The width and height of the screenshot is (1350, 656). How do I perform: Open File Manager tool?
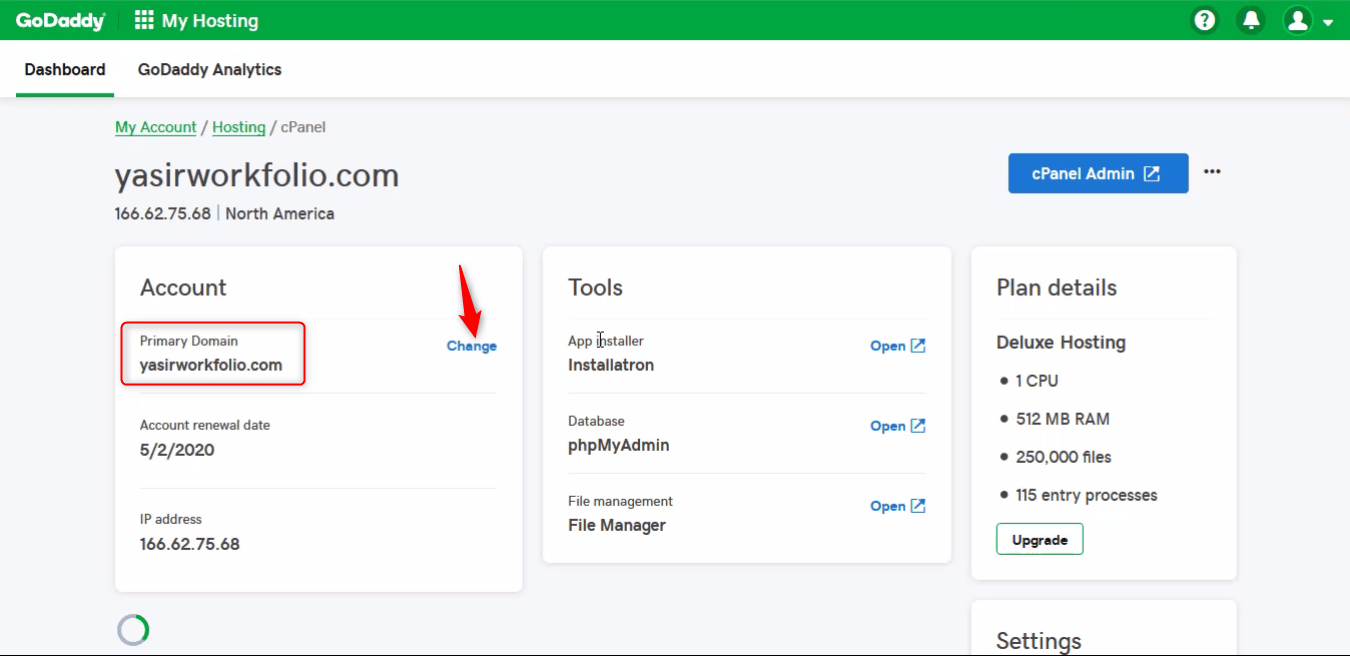[x=898, y=506]
